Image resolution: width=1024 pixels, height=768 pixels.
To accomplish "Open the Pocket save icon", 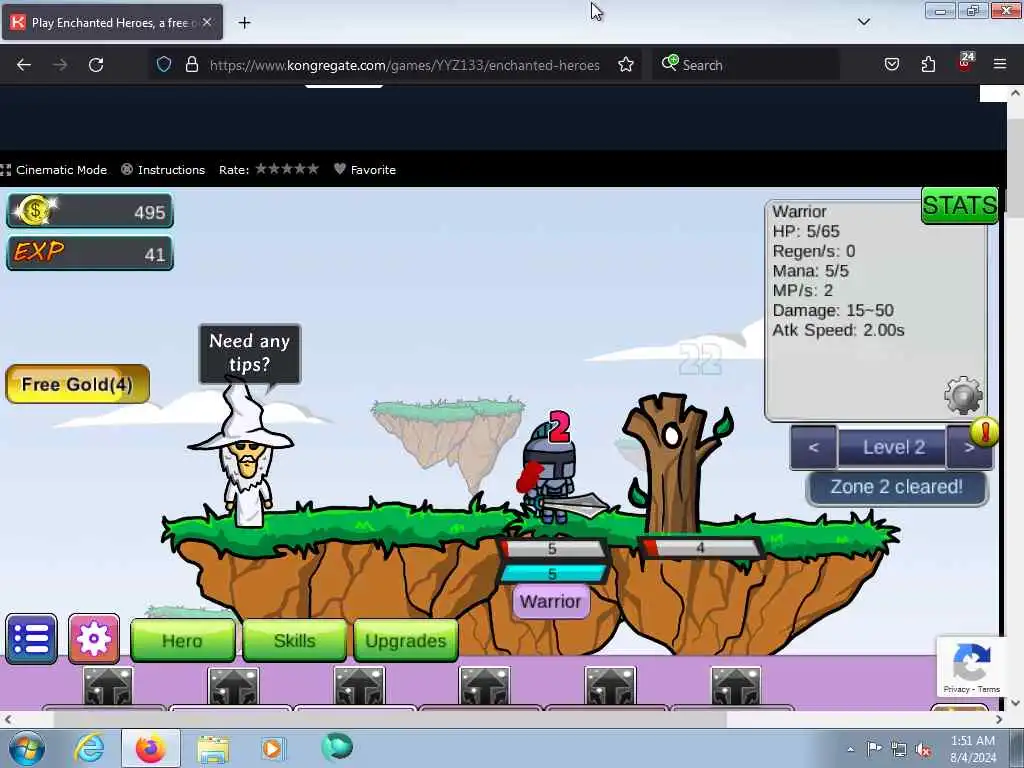I will click(x=891, y=65).
